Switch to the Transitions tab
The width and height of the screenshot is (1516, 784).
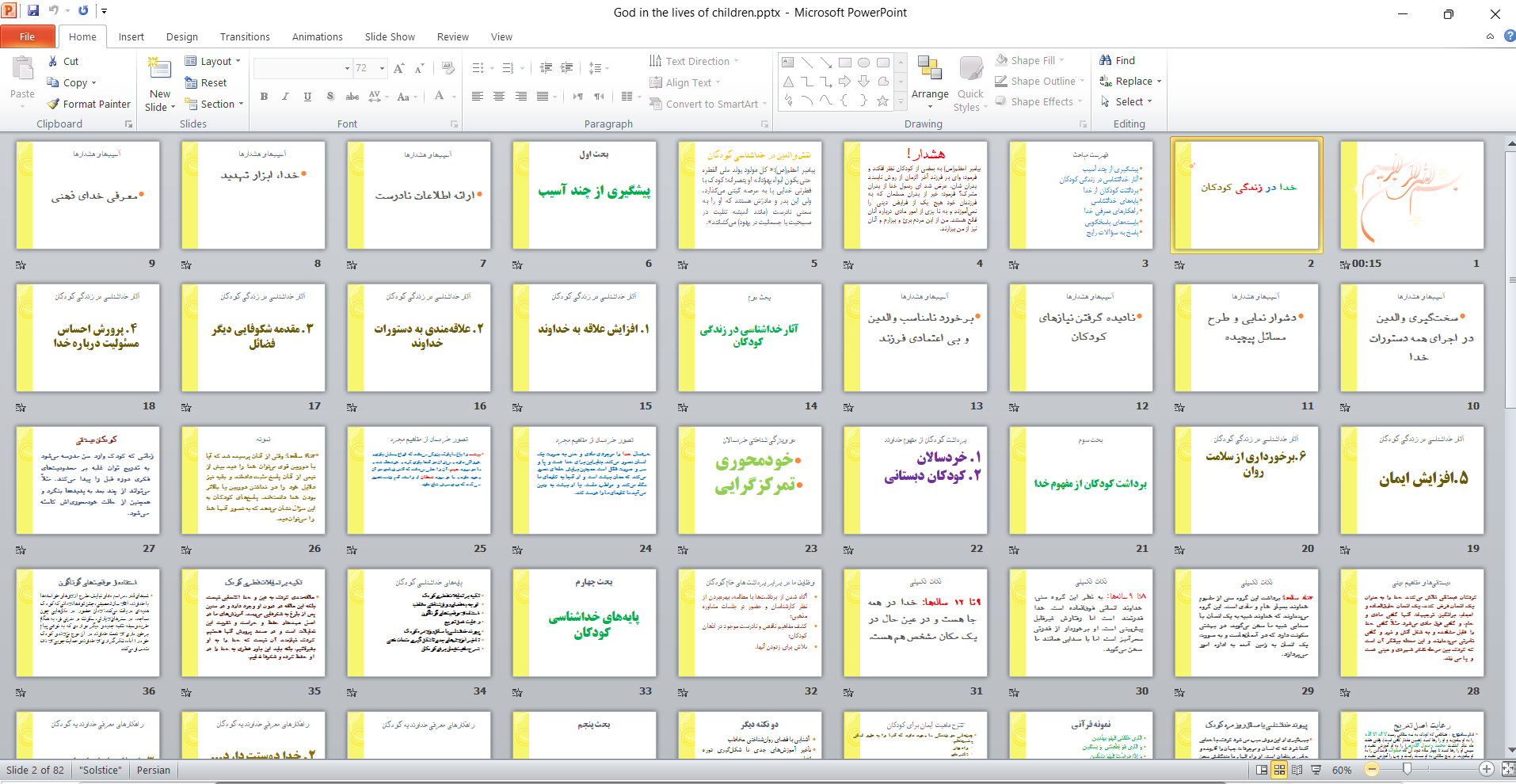click(245, 36)
